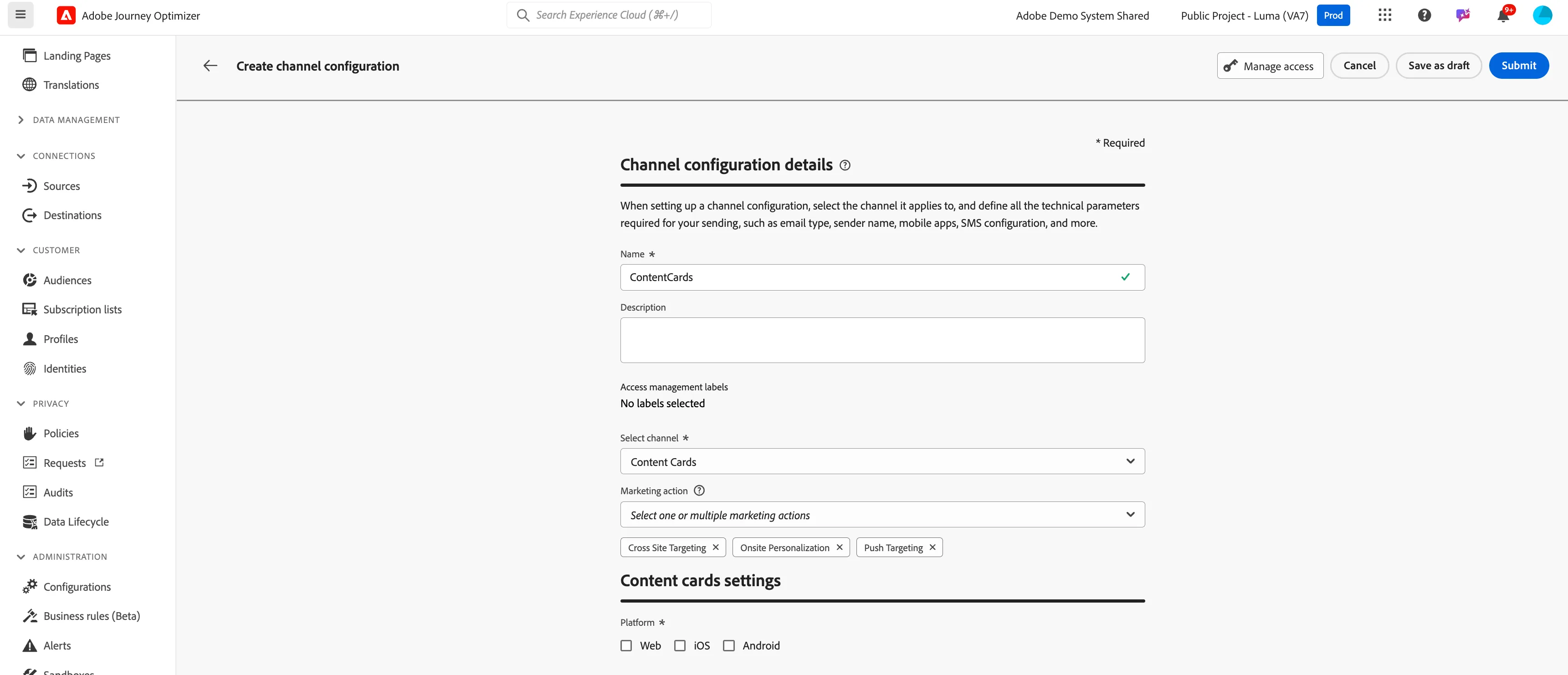
Task: Click Save as draft
Action: point(1438,66)
